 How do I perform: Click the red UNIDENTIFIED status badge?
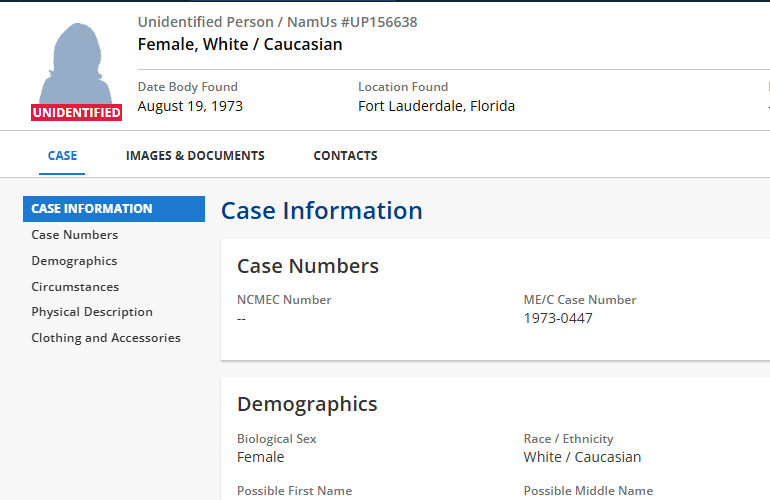click(77, 113)
